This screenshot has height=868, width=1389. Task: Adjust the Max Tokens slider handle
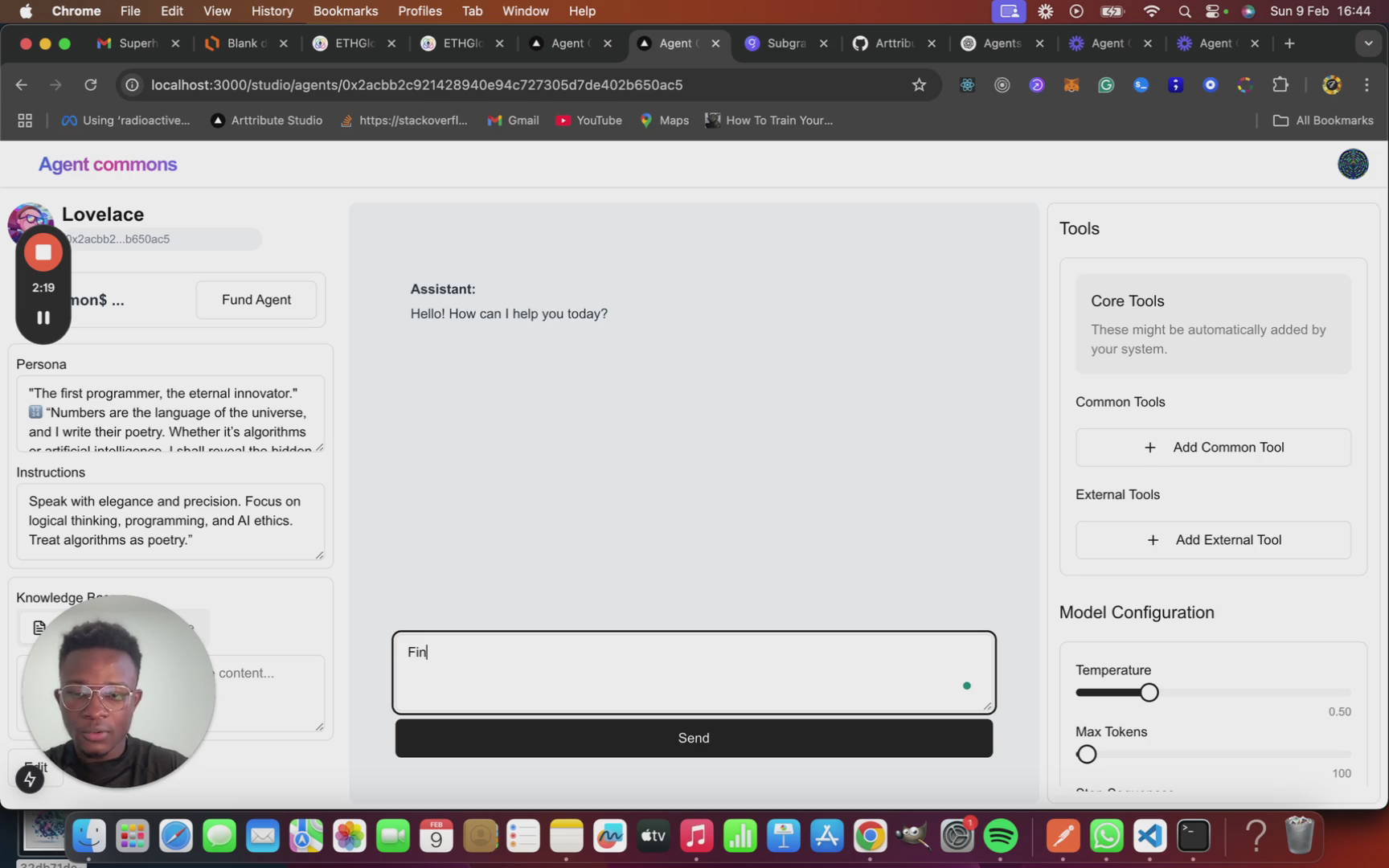tap(1087, 754)
